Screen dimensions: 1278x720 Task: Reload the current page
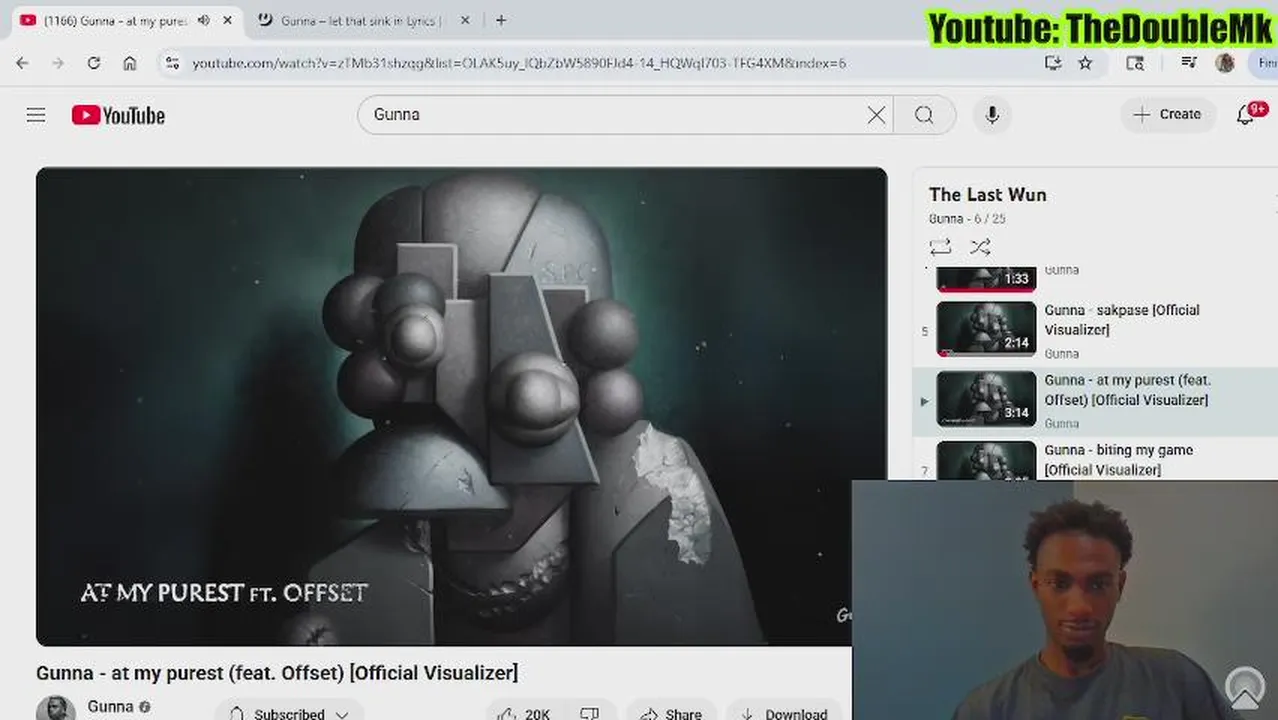[x=94, y=63]
